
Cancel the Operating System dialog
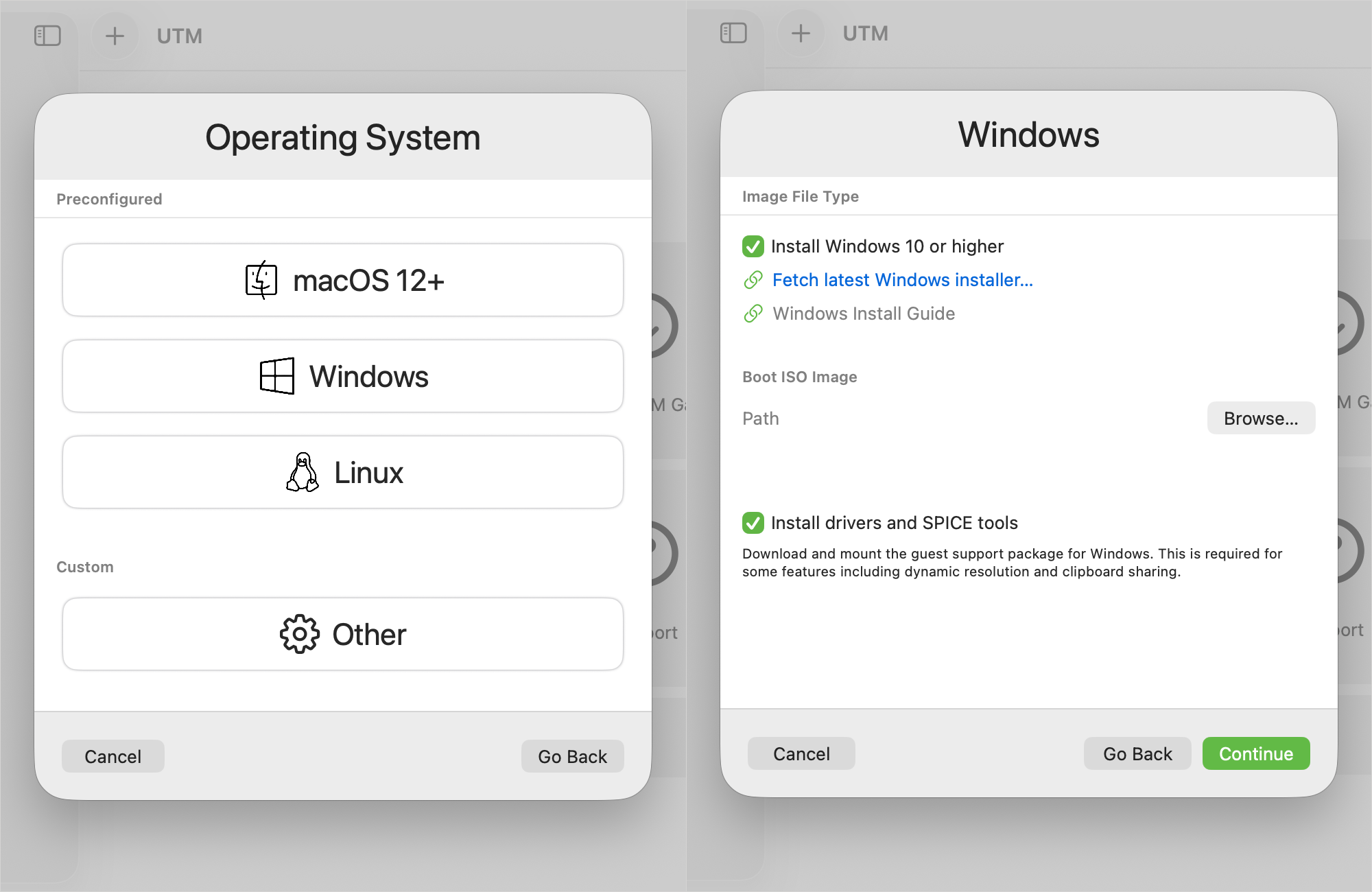tap(113, 757)
